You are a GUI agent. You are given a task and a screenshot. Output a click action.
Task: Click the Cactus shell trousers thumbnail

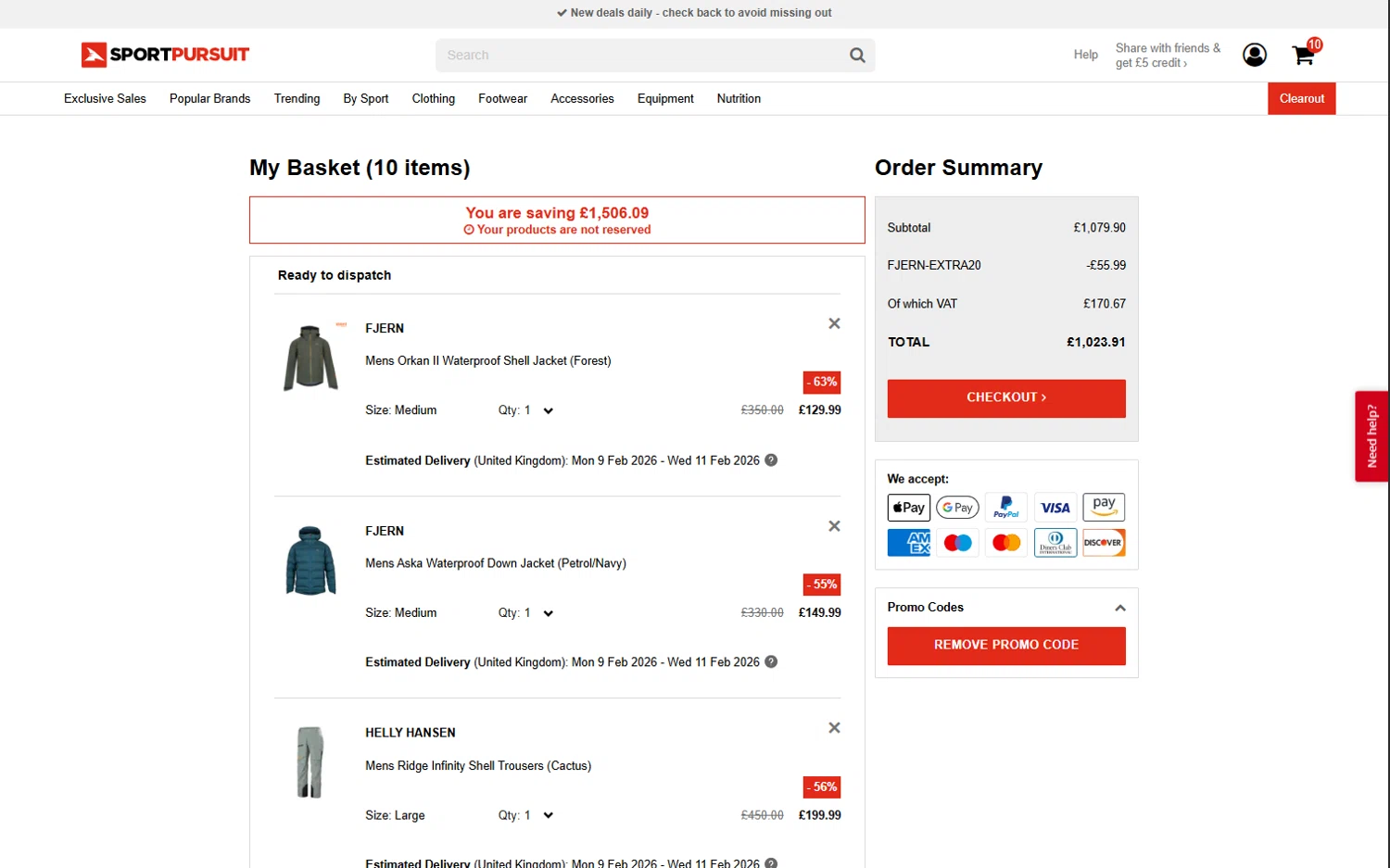[310, 762]
